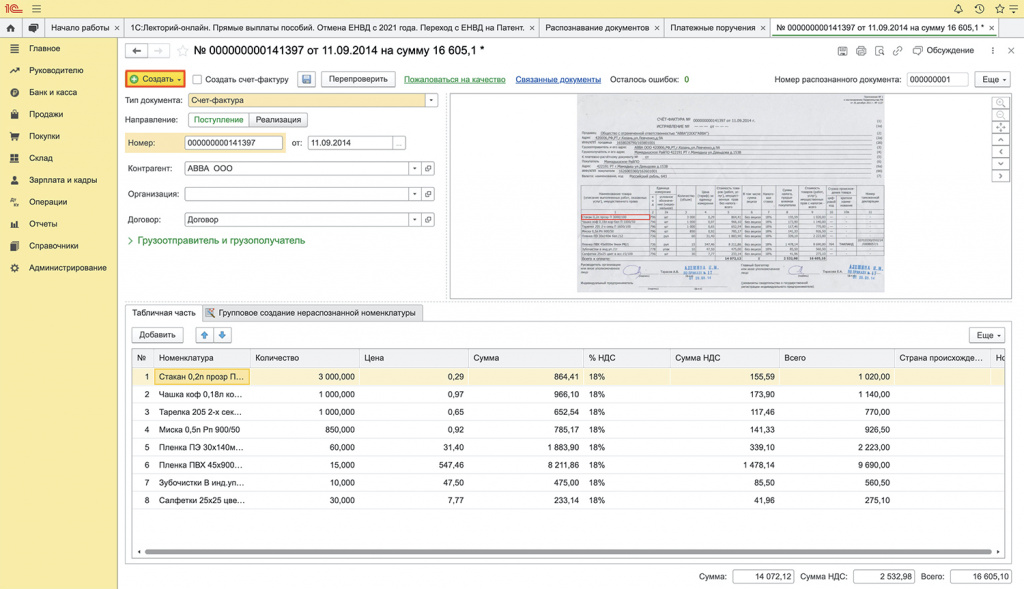Open Договор dropdown list

coord(415,219)
